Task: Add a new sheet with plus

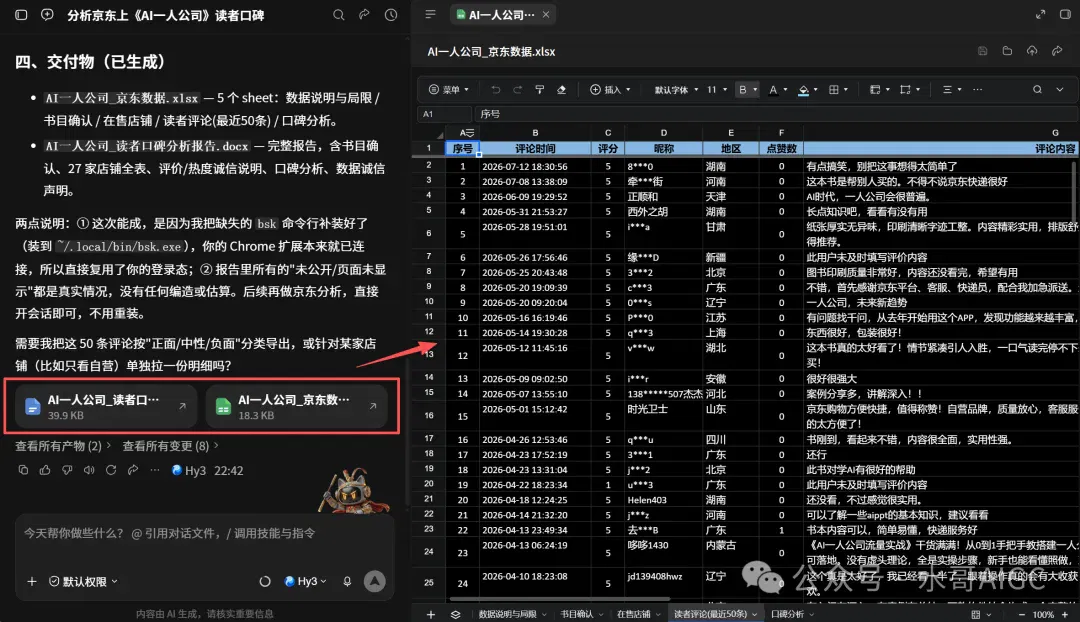Action: pyautogui.click(x=430, y=614)
